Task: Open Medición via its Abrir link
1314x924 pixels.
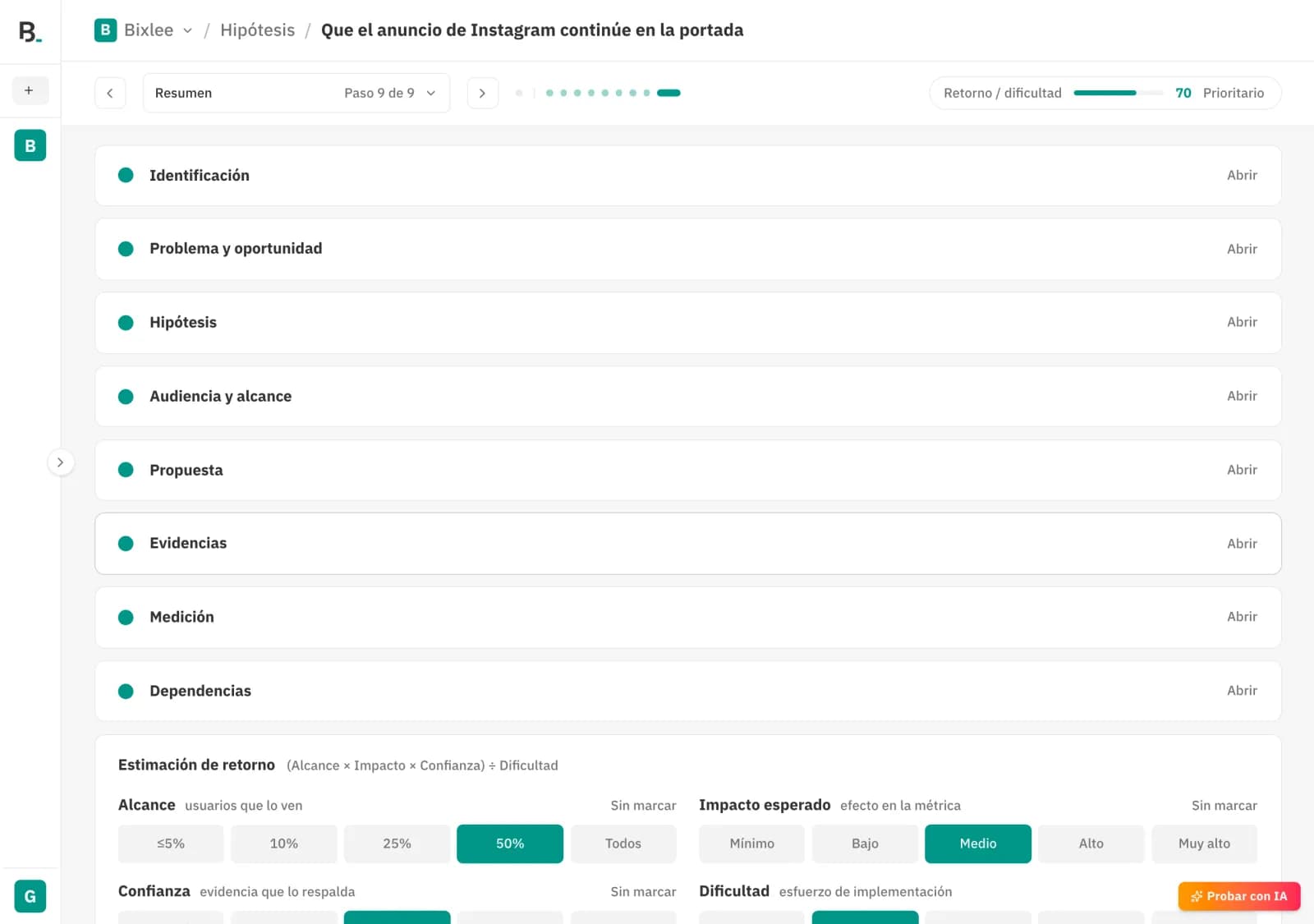Action: coord(1242,617)
